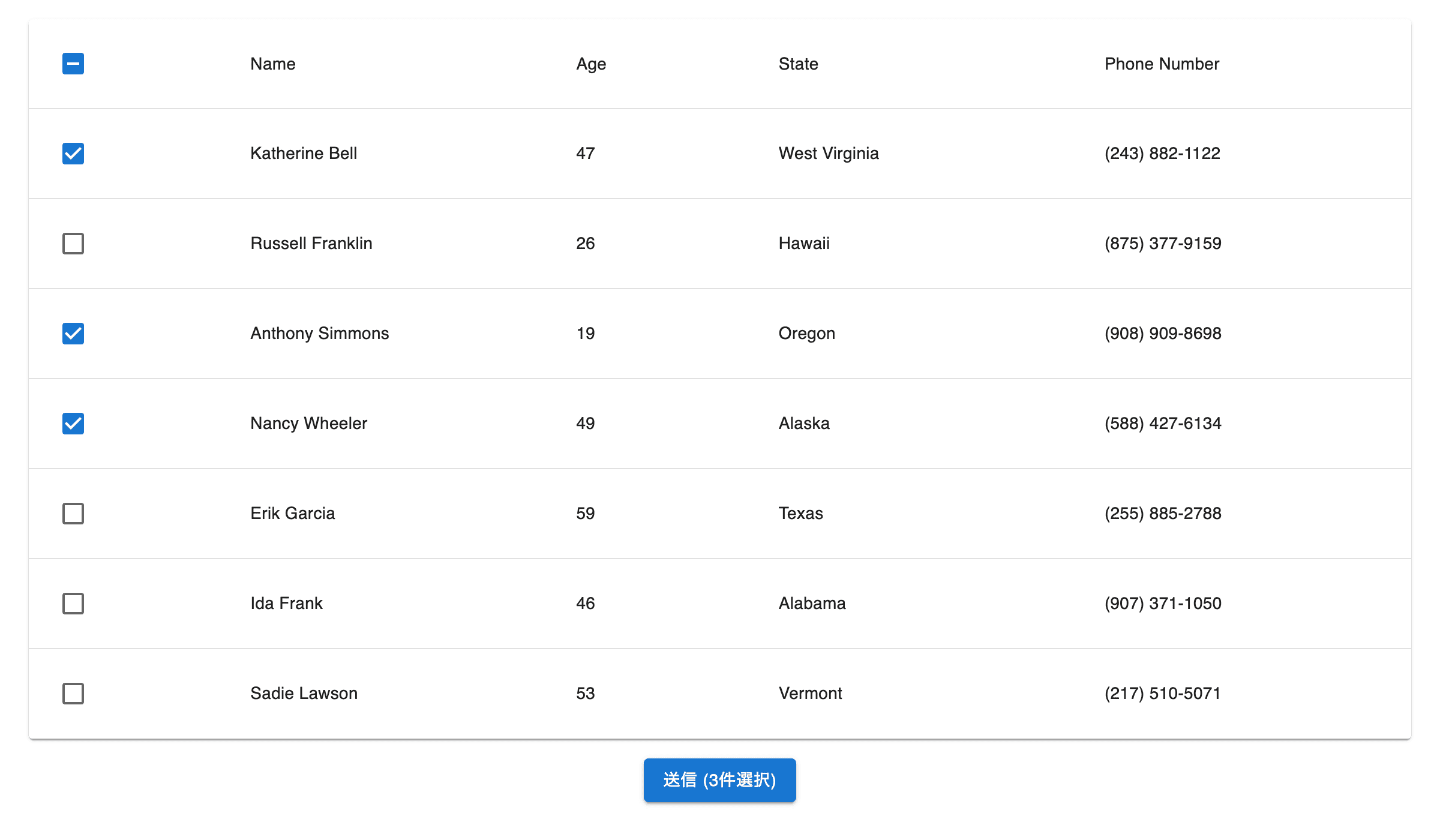Click the Texas cell in Erik Garcia's row
The image size is (1440, 840).
pos(800,514)
